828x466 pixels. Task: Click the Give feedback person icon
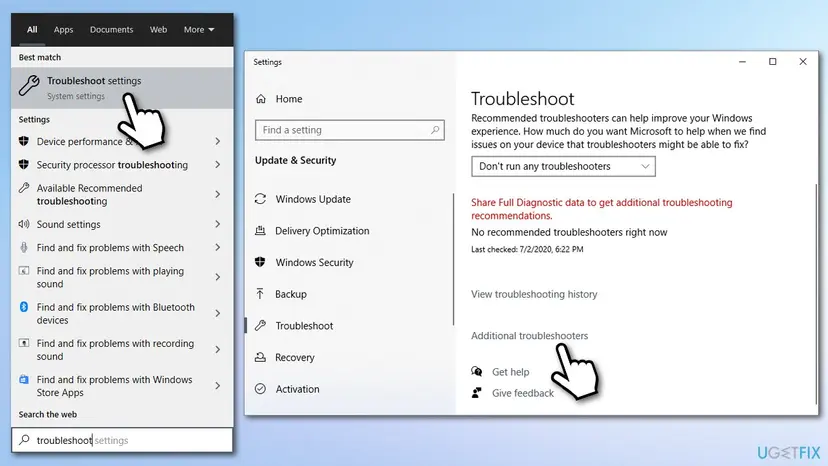[477, 393]
